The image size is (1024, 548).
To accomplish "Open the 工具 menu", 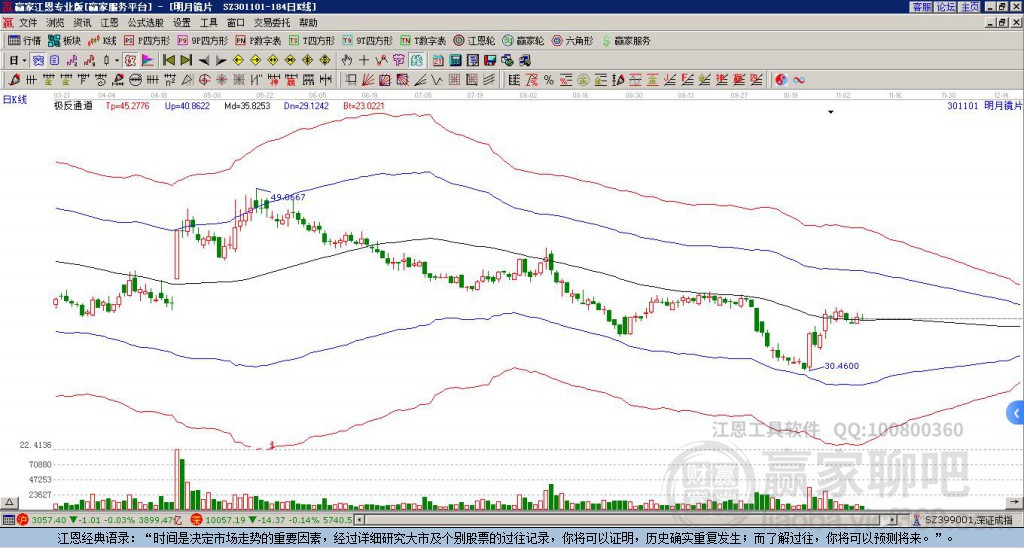I will click(208, 23).
